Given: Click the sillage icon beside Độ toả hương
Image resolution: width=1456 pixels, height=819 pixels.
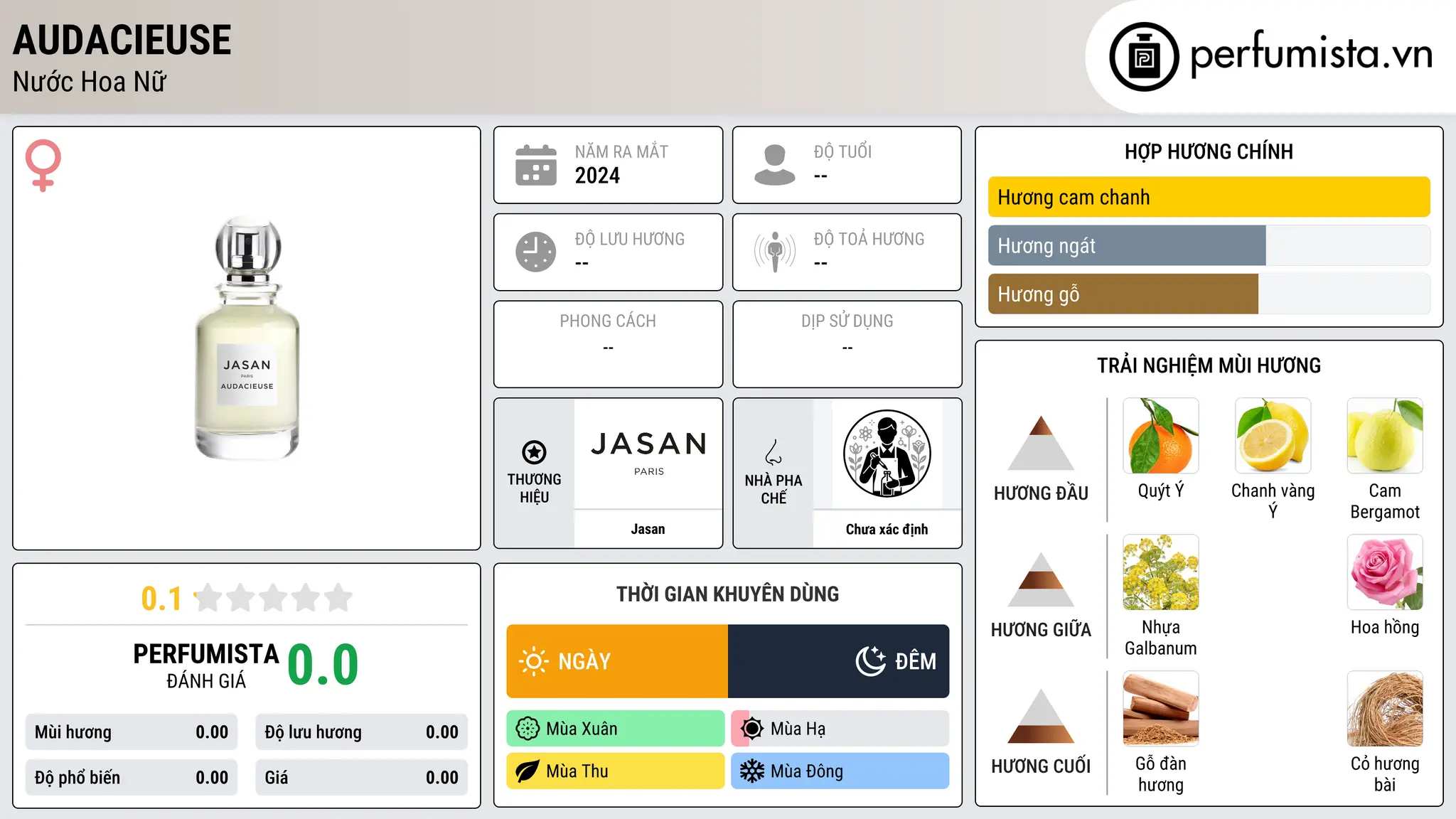Looking at the screenshot, I should coord(774,252).
